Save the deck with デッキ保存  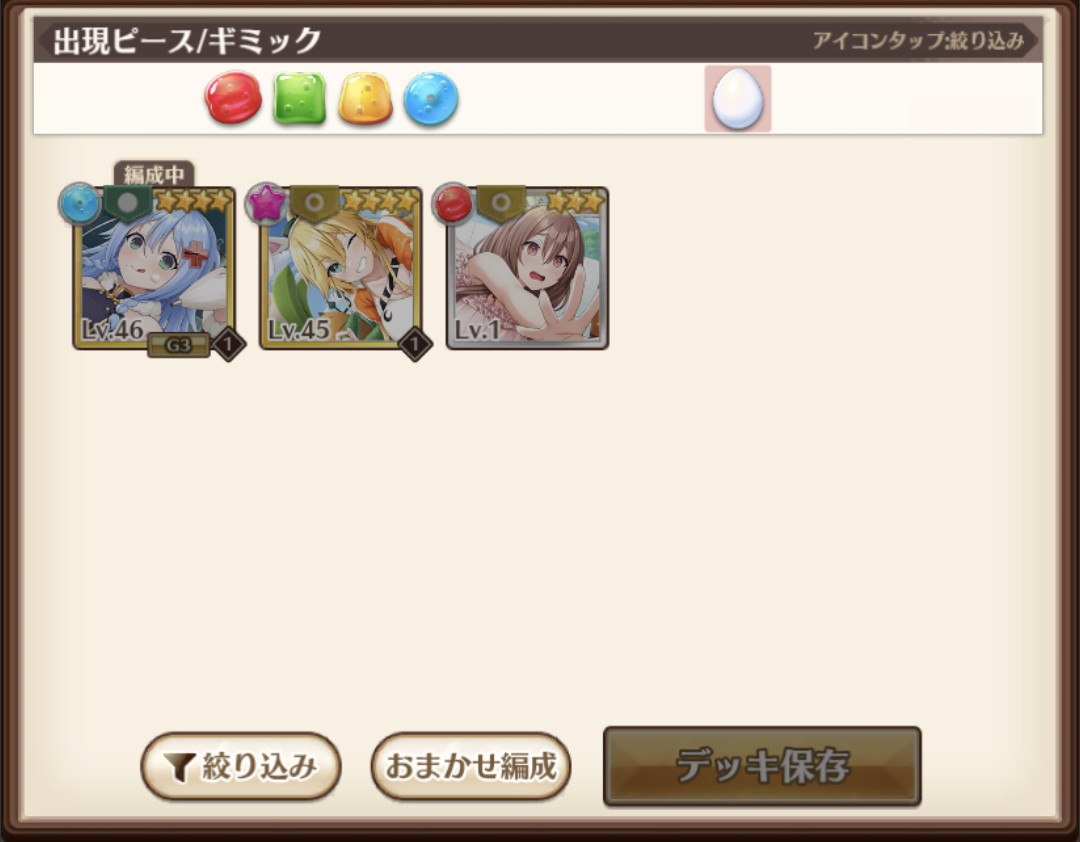point(762,766)
